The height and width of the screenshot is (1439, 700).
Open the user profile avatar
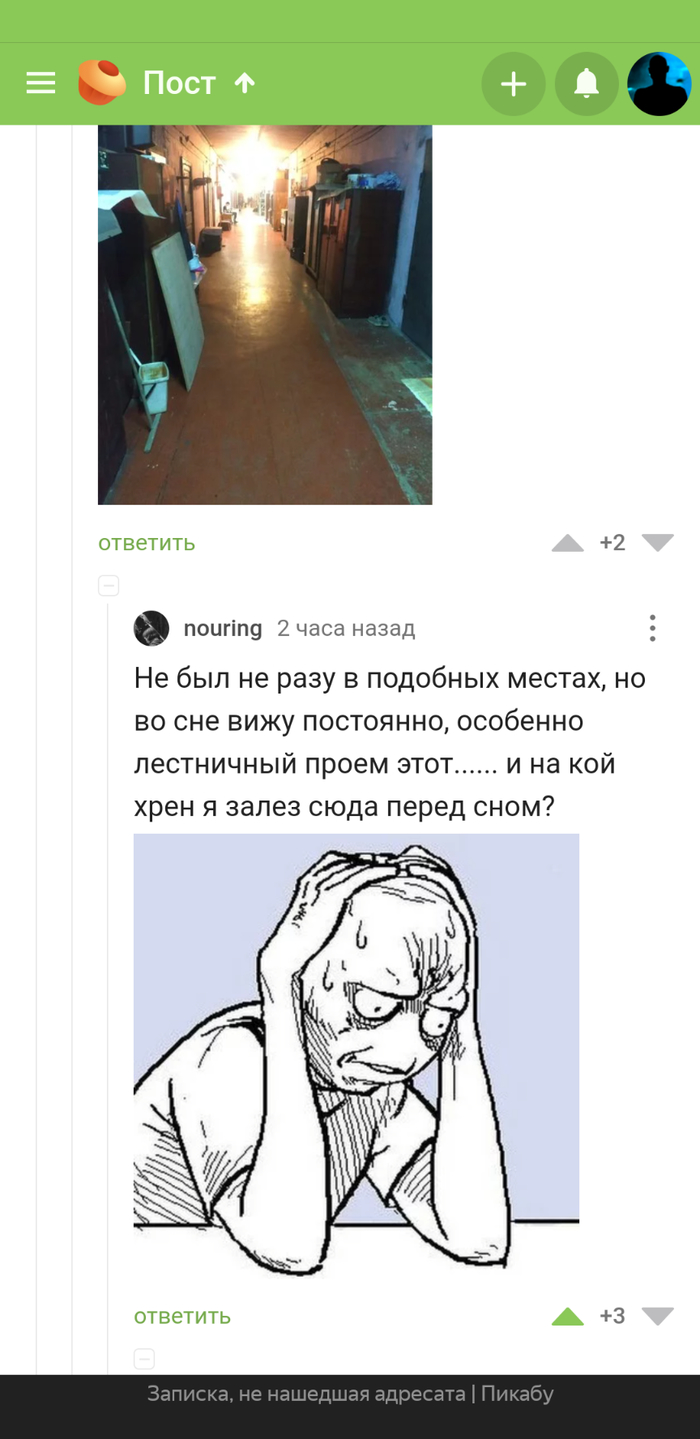[x=659, y=84]
